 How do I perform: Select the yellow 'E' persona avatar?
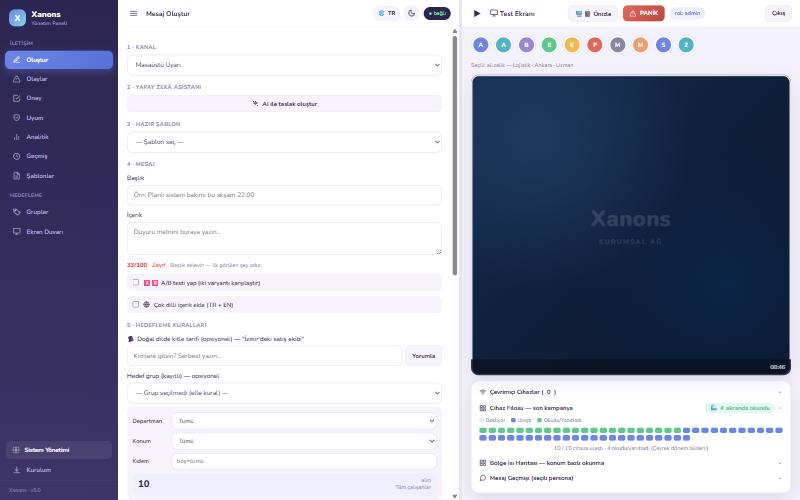click(x=572, y=45)
